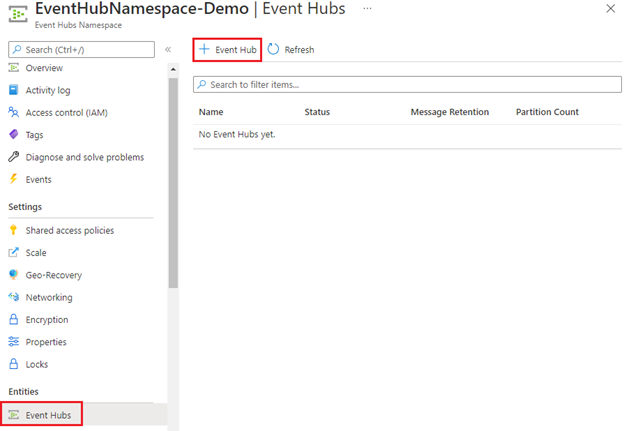Viewport: 624px width, 431px height.
Task: Click the circular Refresh icon
Action: 273,49
